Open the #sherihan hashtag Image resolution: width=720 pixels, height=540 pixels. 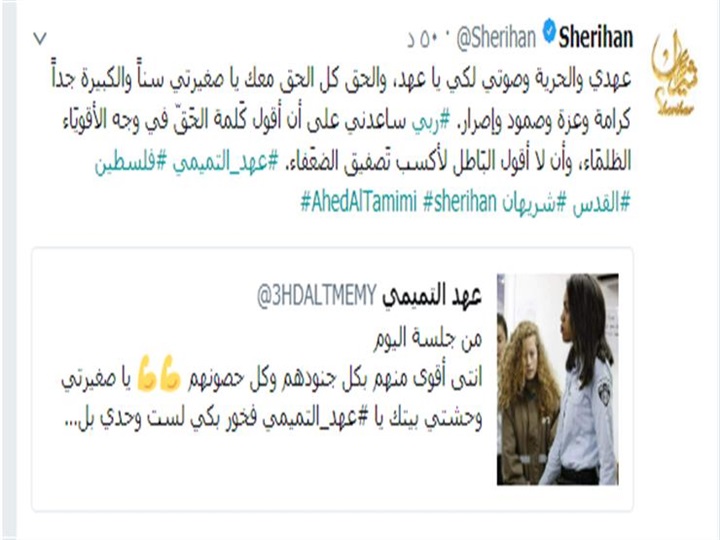pos(460,202)
